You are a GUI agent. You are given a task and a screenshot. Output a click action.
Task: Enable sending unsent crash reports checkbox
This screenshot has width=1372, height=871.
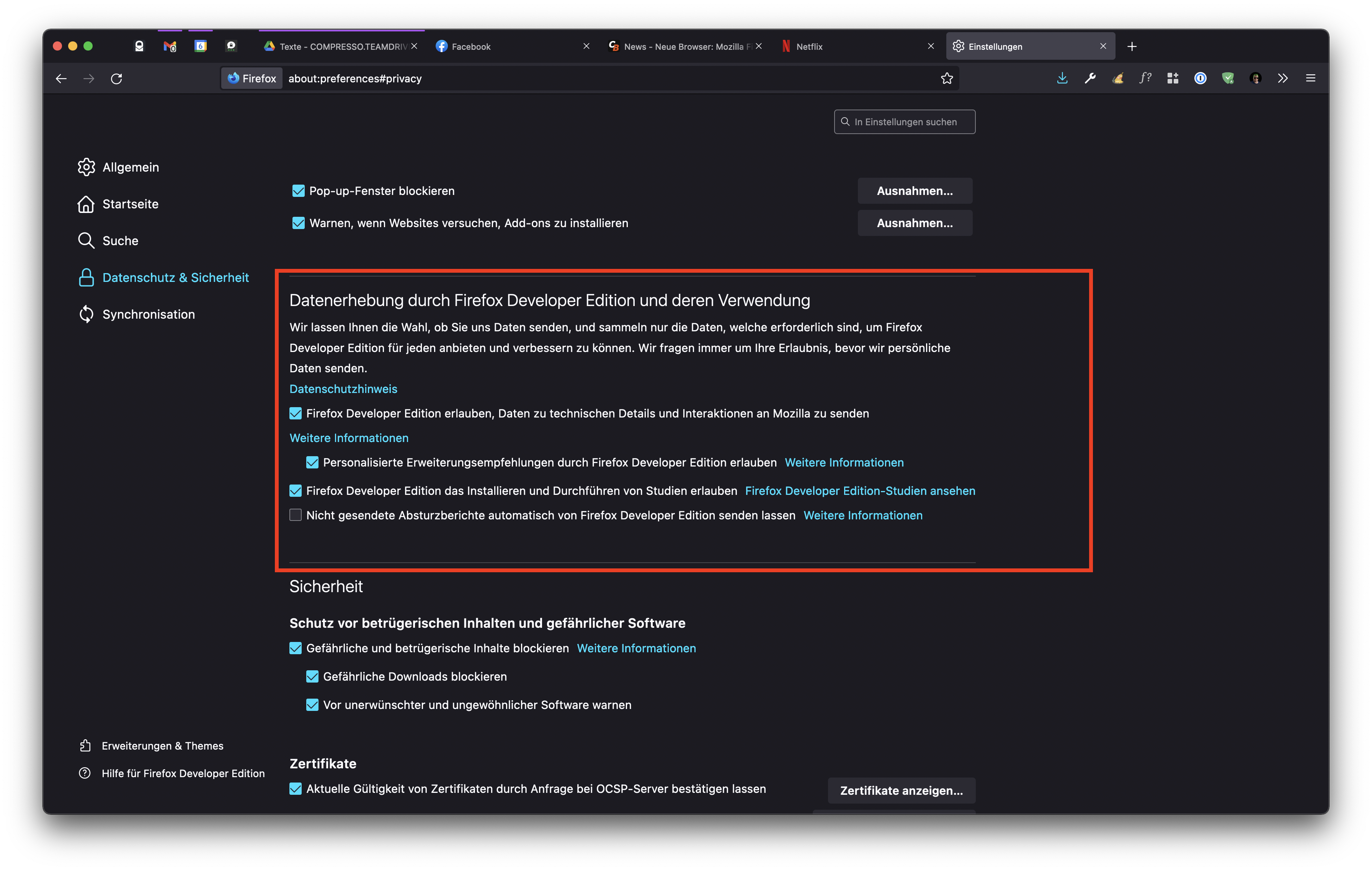tap(295, 515)
